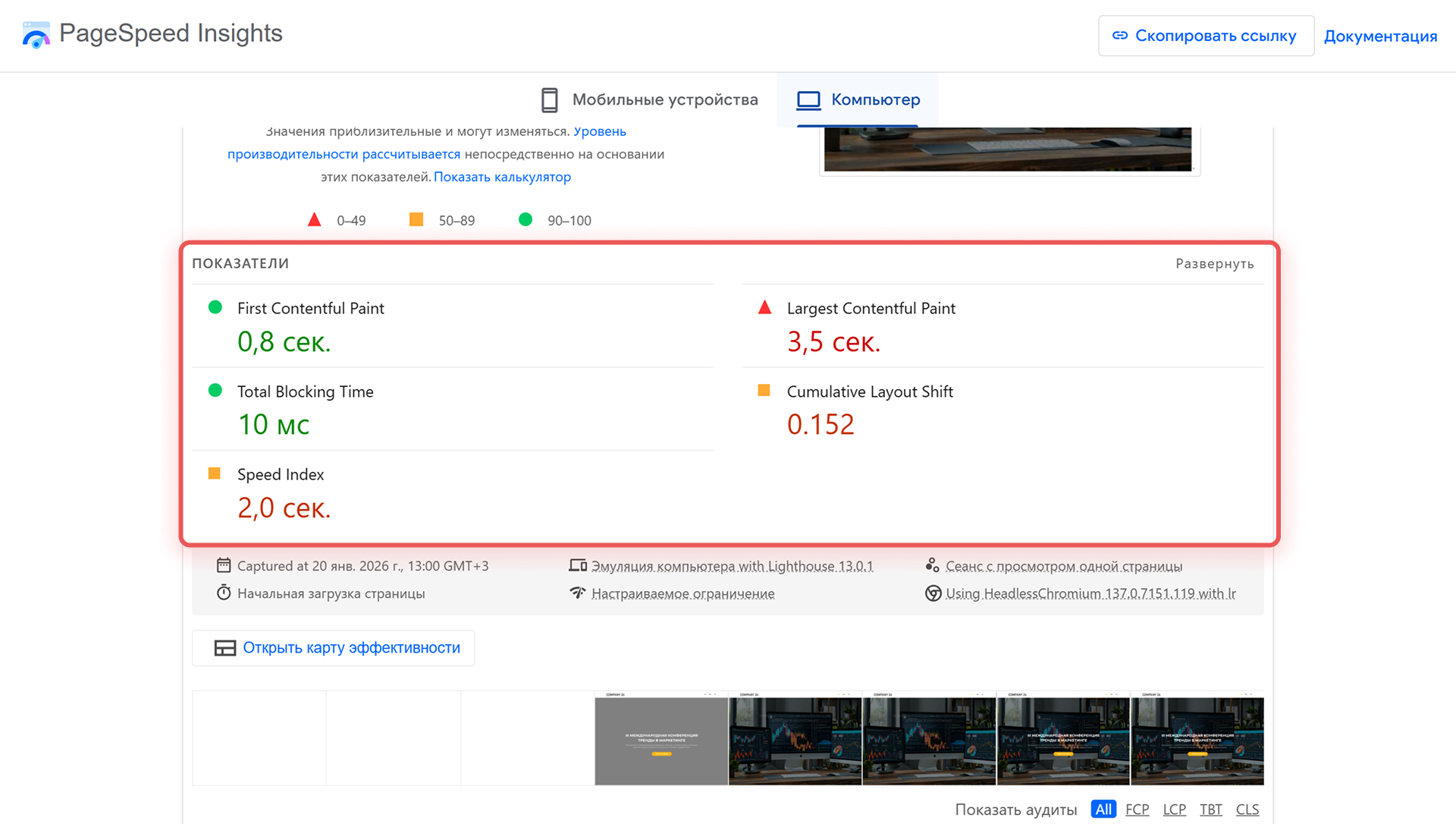1456x824 pixels.
Task: Filter audits by CLS
Action: point(1247,810)
